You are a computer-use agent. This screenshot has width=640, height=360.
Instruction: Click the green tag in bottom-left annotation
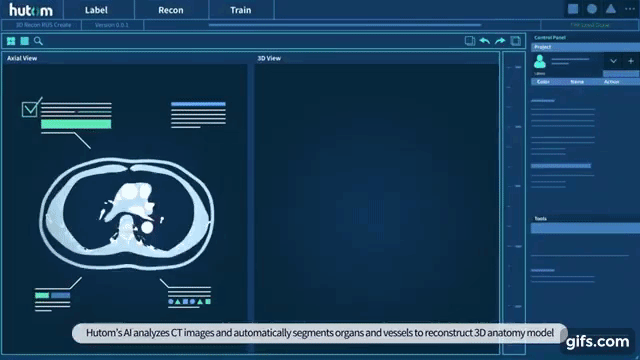(x=42, y=295)
